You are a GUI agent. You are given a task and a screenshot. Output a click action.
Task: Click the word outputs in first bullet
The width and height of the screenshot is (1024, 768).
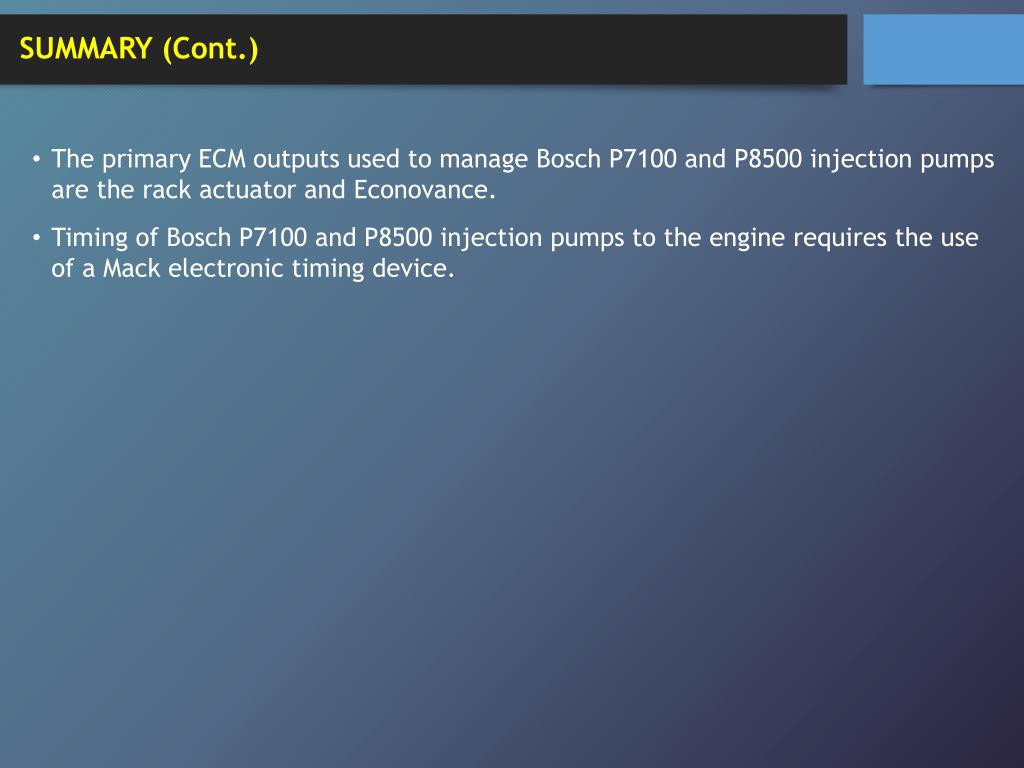pos(296,160)
